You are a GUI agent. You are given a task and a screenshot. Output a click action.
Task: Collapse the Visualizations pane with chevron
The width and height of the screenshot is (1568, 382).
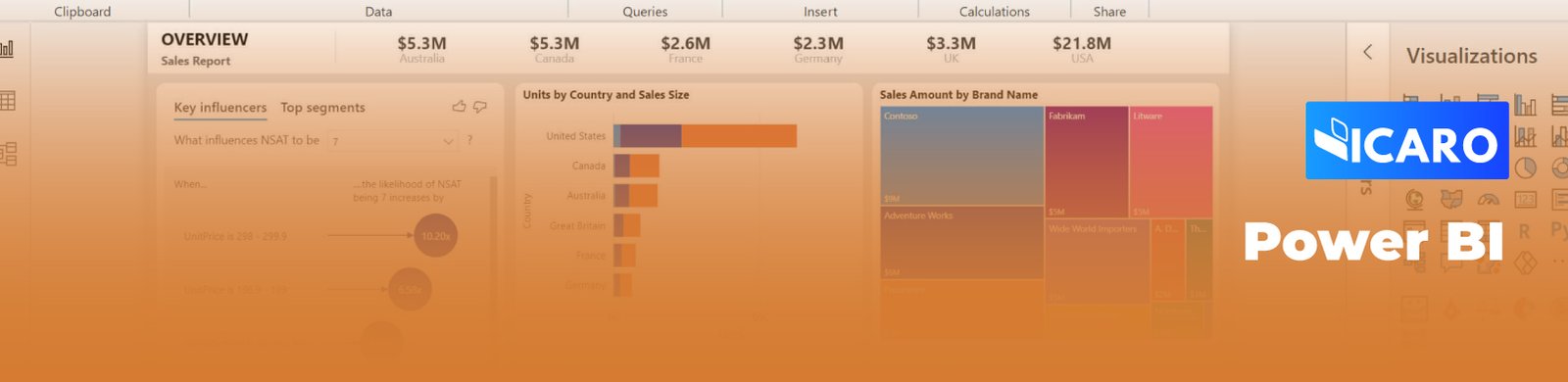click(x=1368, y=52)
